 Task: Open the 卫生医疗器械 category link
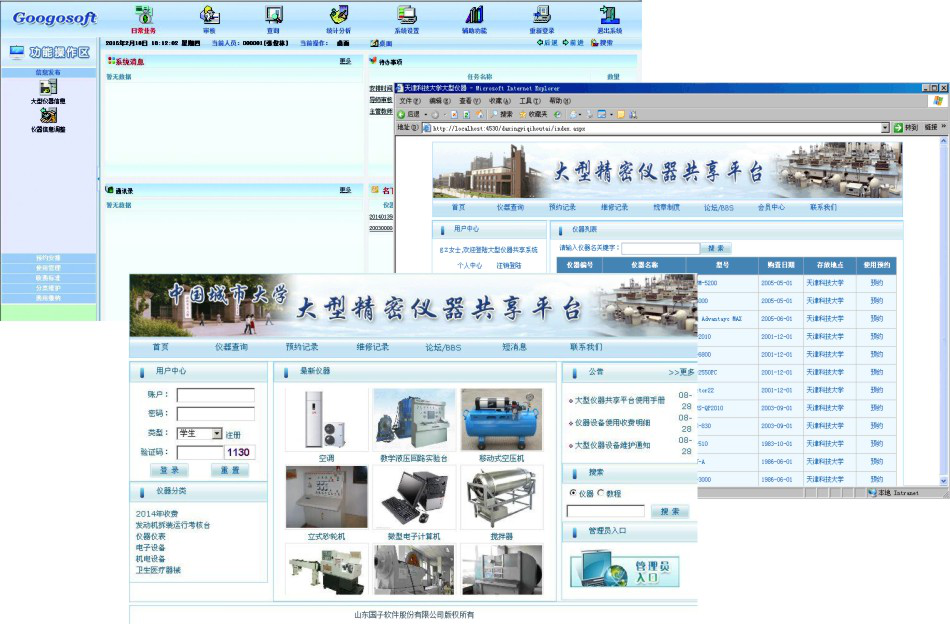(158, 570)
